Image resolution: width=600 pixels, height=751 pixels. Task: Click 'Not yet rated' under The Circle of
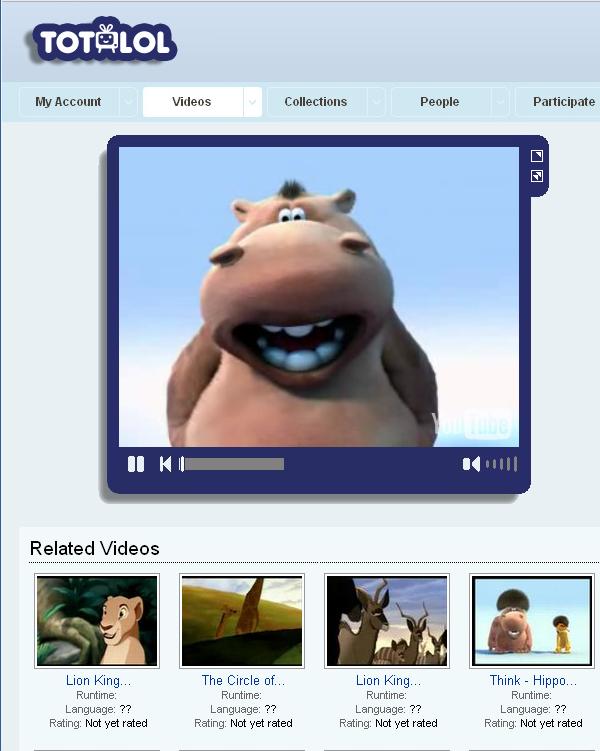(x=261, y=723)
